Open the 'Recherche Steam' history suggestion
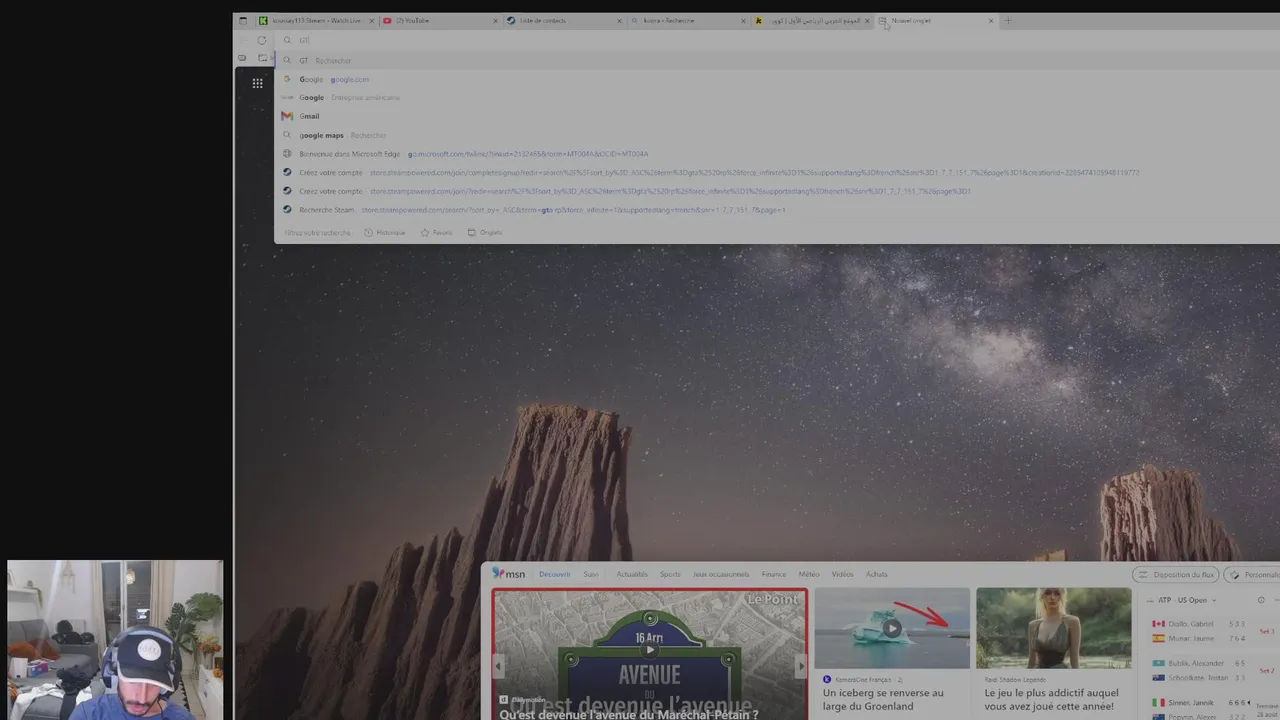The height and width of the screenshot is (720, 1280). tap(776, 210)
